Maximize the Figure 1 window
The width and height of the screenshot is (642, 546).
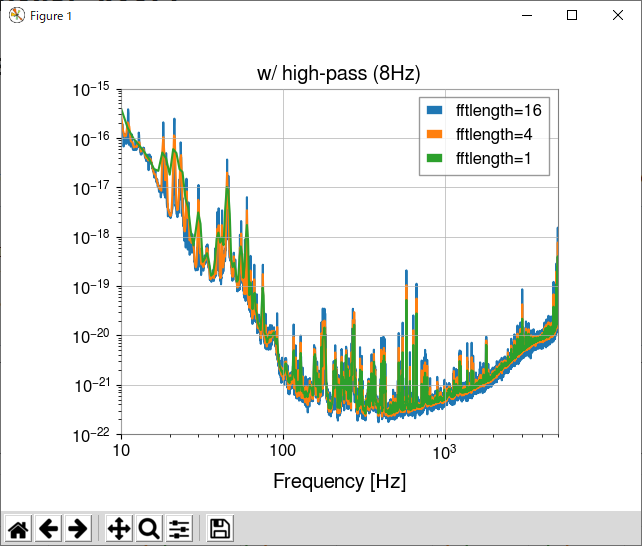coord(572,15)
